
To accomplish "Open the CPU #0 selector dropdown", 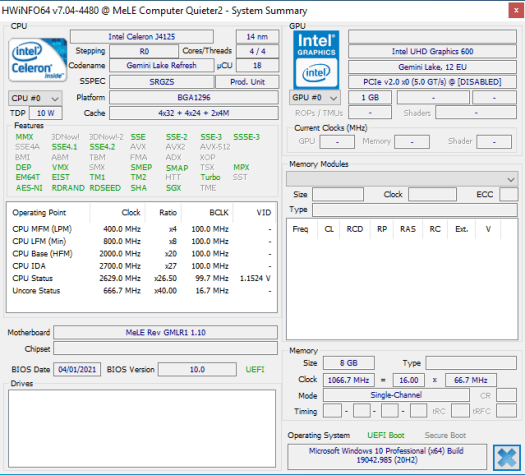I will 35,98.
